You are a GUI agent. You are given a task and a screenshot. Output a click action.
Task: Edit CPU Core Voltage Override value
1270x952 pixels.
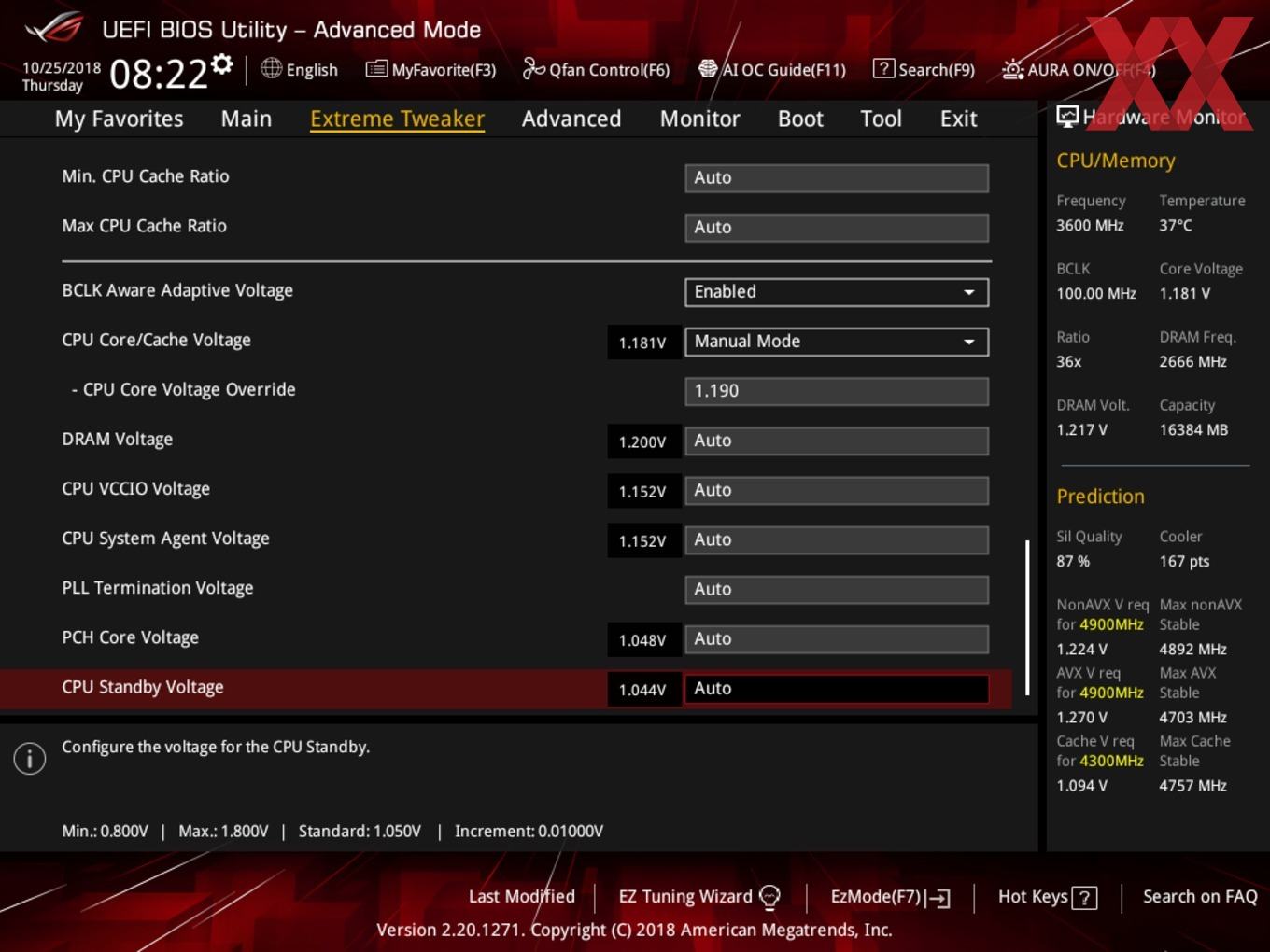pos(837,391)
